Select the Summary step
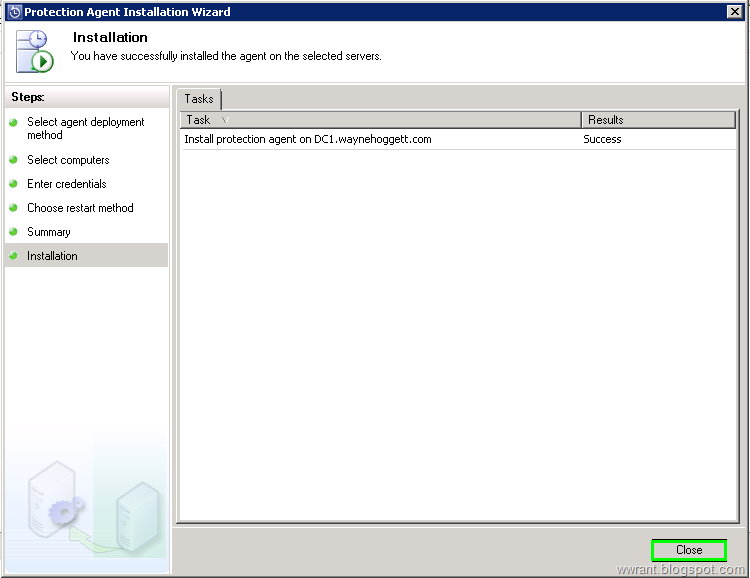 click(49, 232)
